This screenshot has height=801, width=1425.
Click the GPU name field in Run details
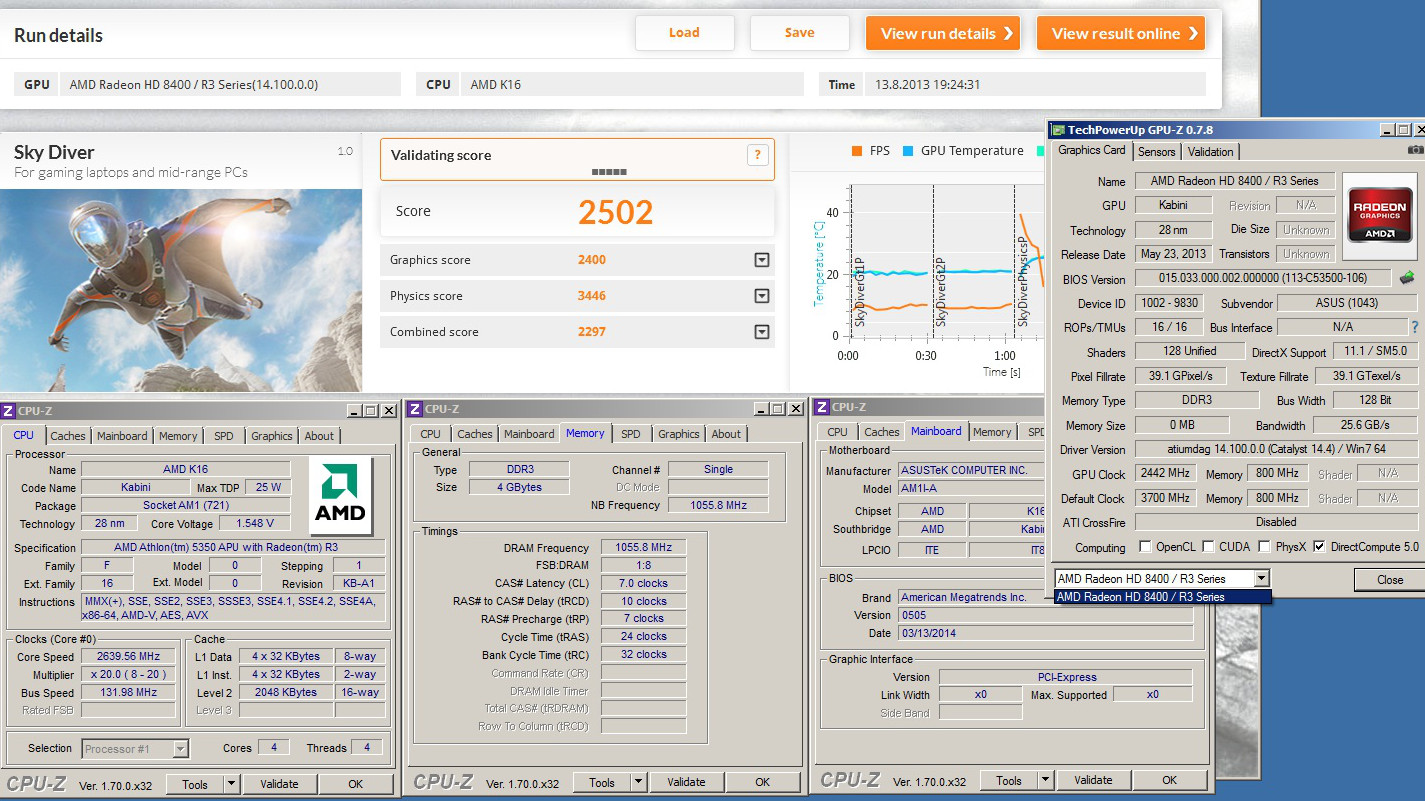[230, 85]
